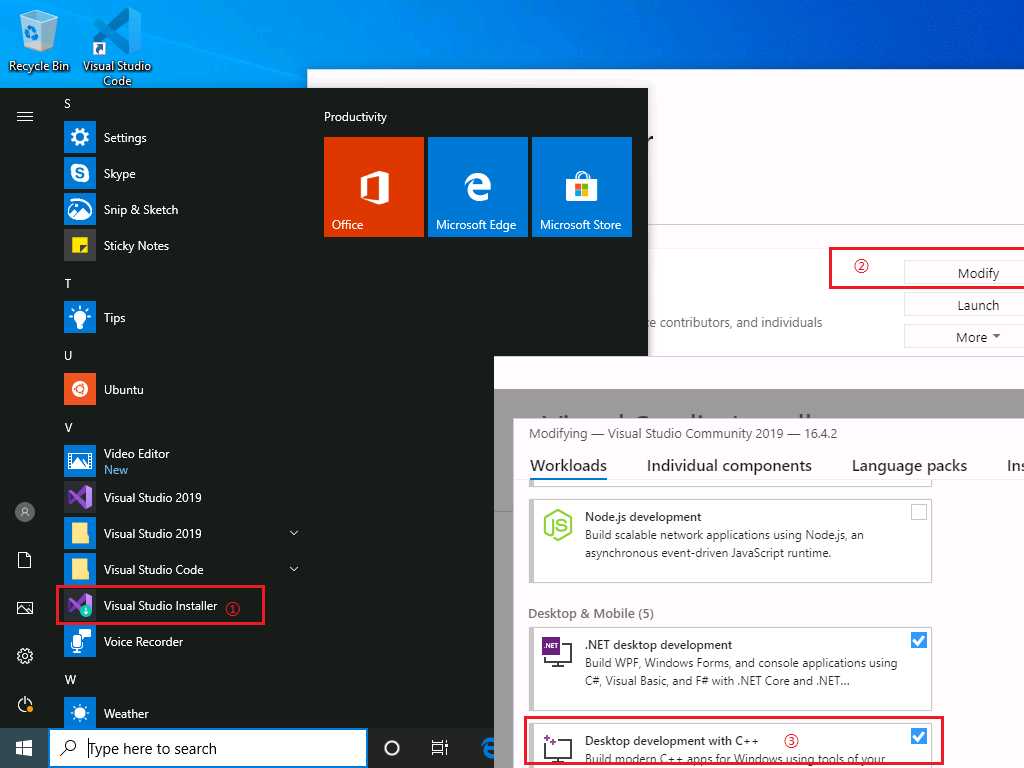Screen dimensions: 1024x768
Task: Click the letter T section header
Action: pyautogui.click(x=67, y=283)
